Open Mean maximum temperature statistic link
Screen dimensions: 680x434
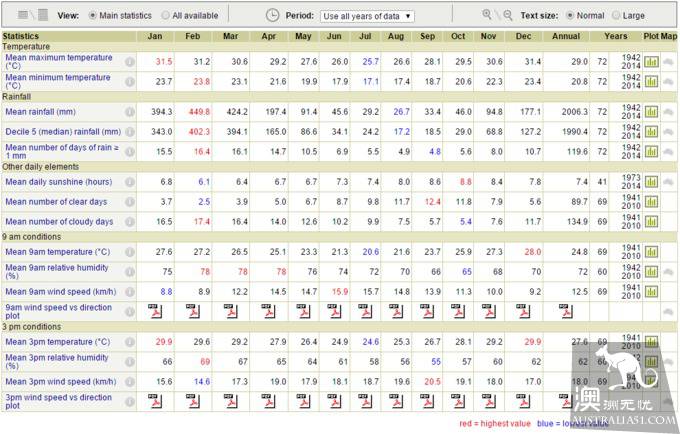coord(59,62)
